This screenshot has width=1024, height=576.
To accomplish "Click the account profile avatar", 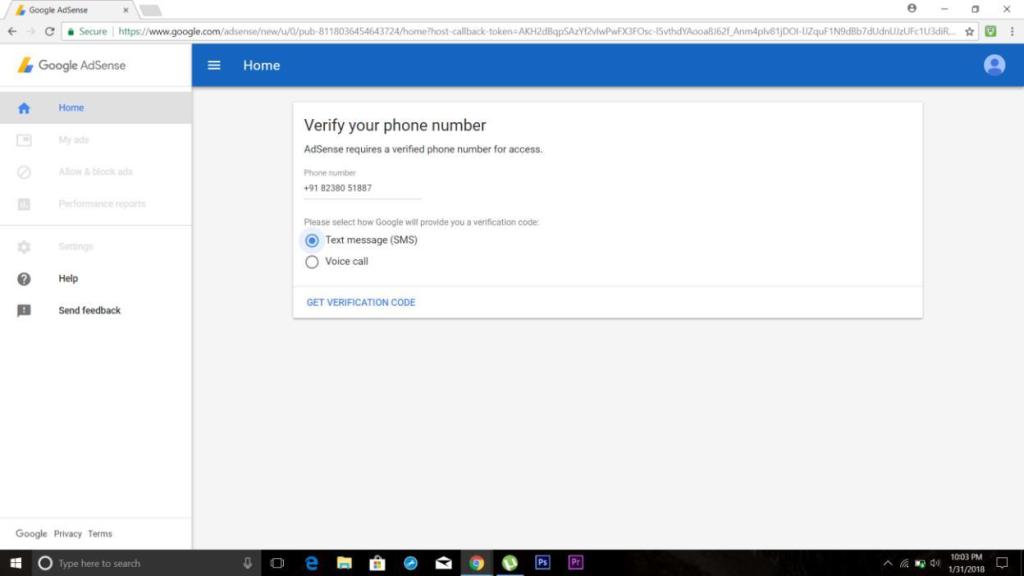I will [x=994, y=65].
